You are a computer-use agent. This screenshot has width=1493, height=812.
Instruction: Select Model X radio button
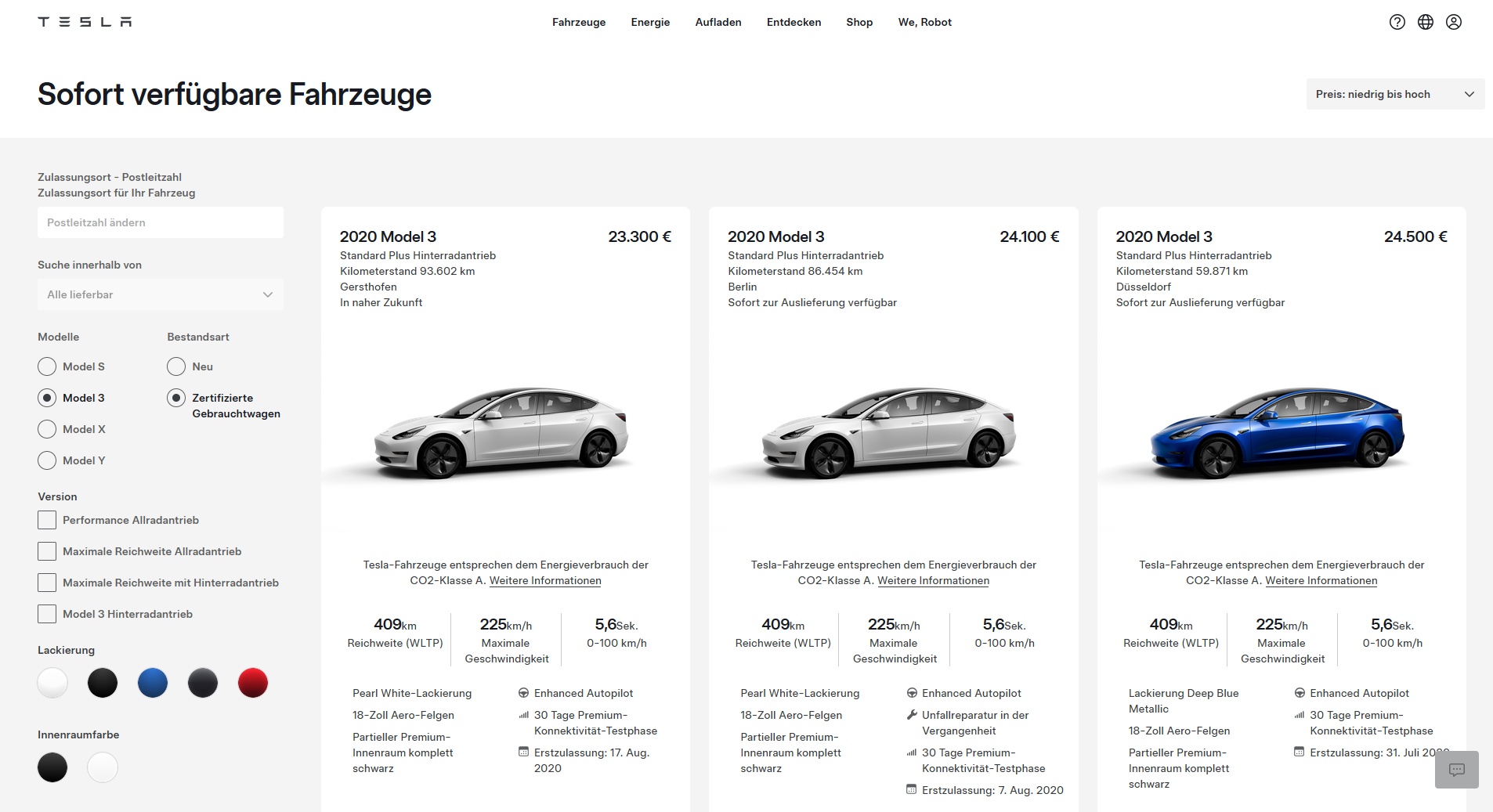point(47,429)
